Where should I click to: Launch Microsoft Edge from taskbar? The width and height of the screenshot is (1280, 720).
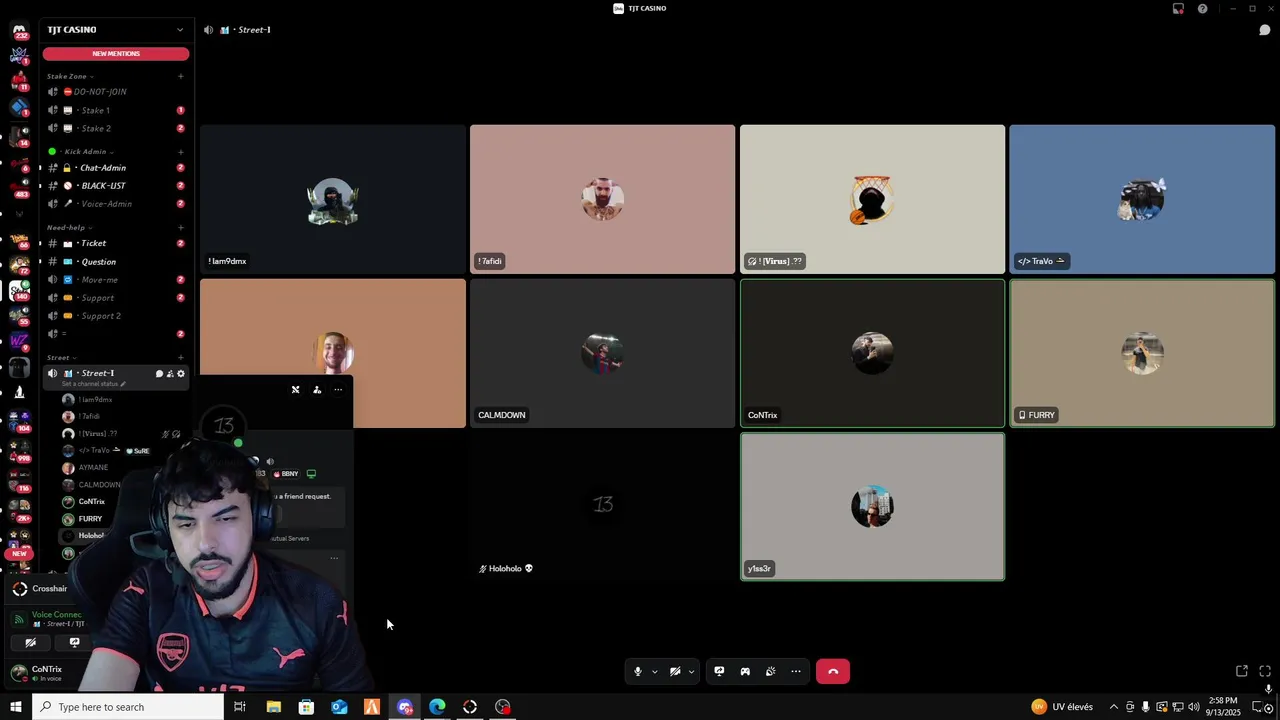[437, 707]
